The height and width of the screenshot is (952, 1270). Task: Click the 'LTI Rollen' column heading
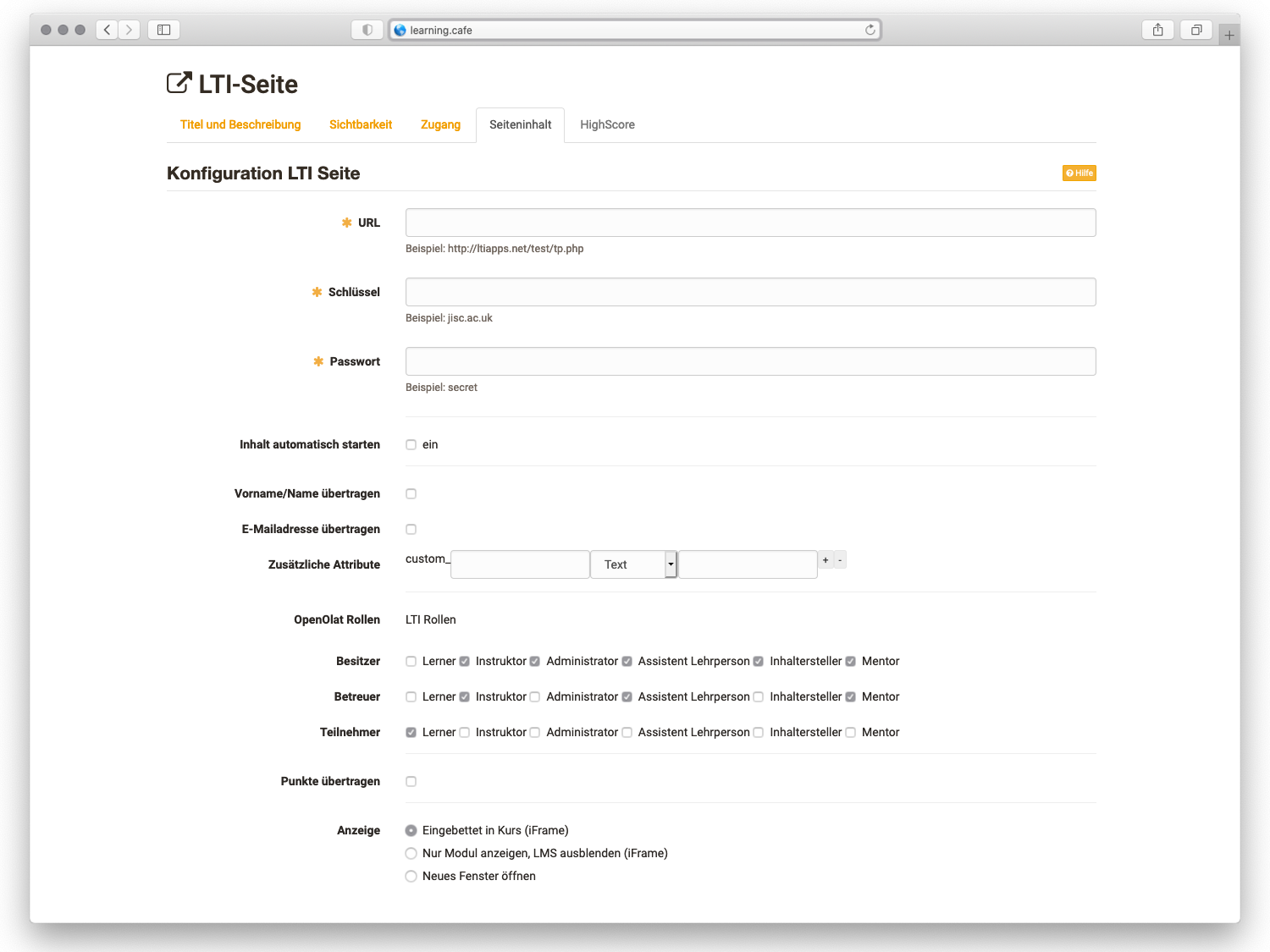coord(430,619)
